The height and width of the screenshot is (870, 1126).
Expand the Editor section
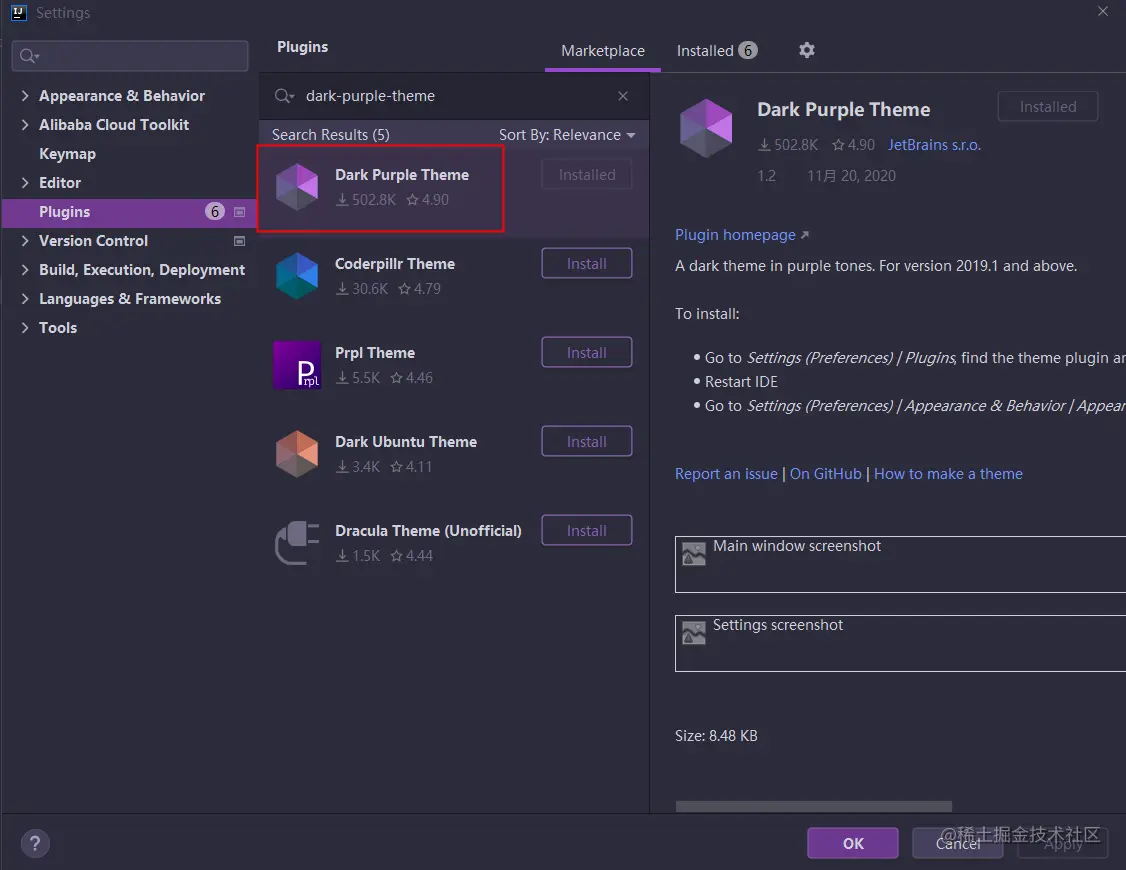[x=25, y=182]
